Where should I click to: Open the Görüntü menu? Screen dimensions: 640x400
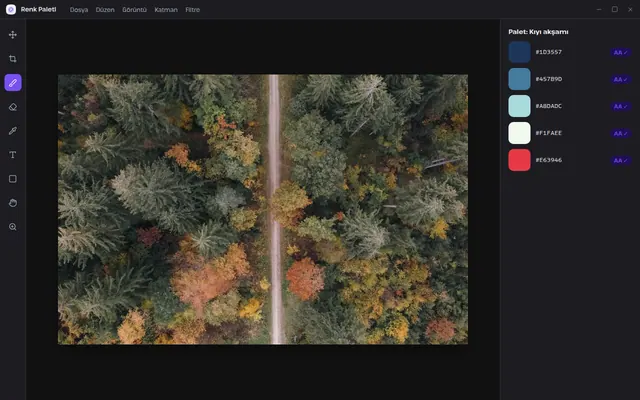tap(134, 9)
